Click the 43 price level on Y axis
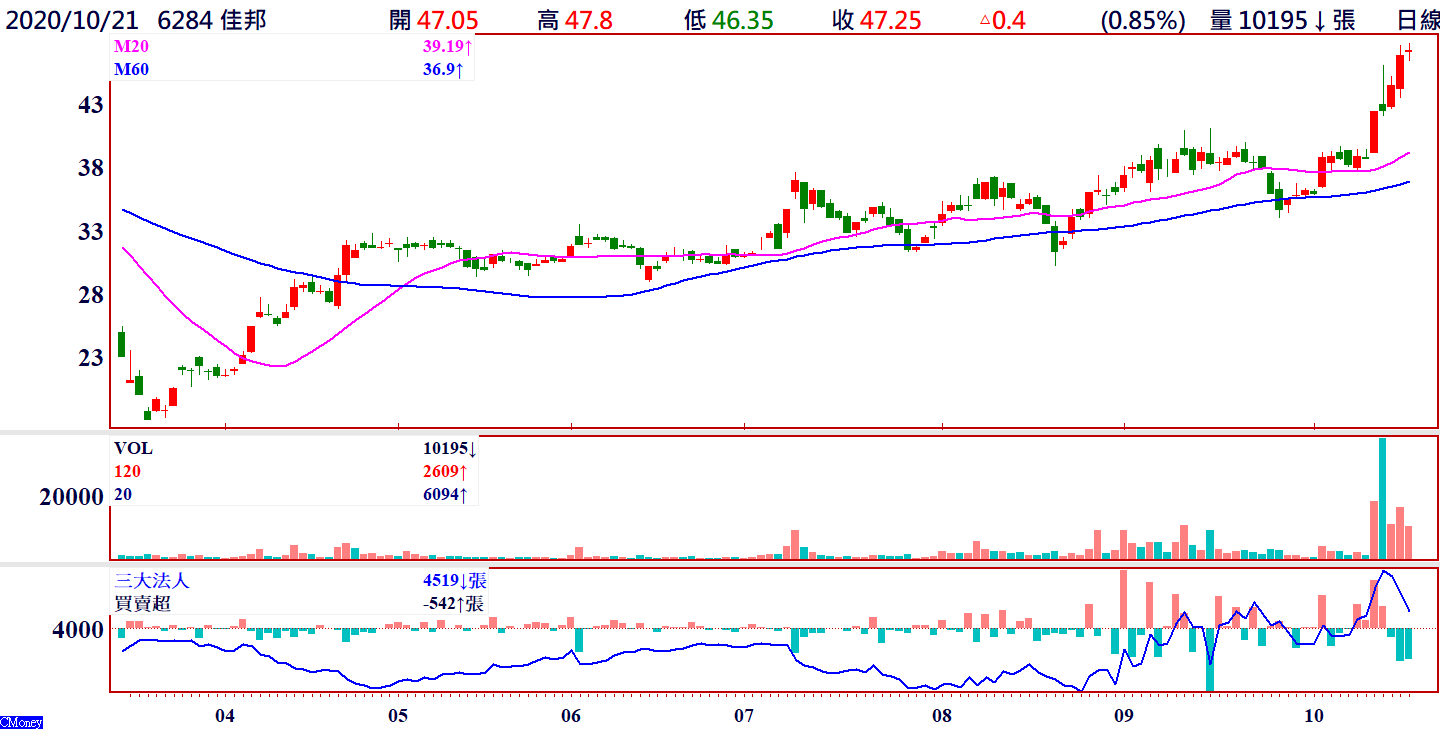Image resolution: width=1440 pixels, height=750 pixels. 90,104
